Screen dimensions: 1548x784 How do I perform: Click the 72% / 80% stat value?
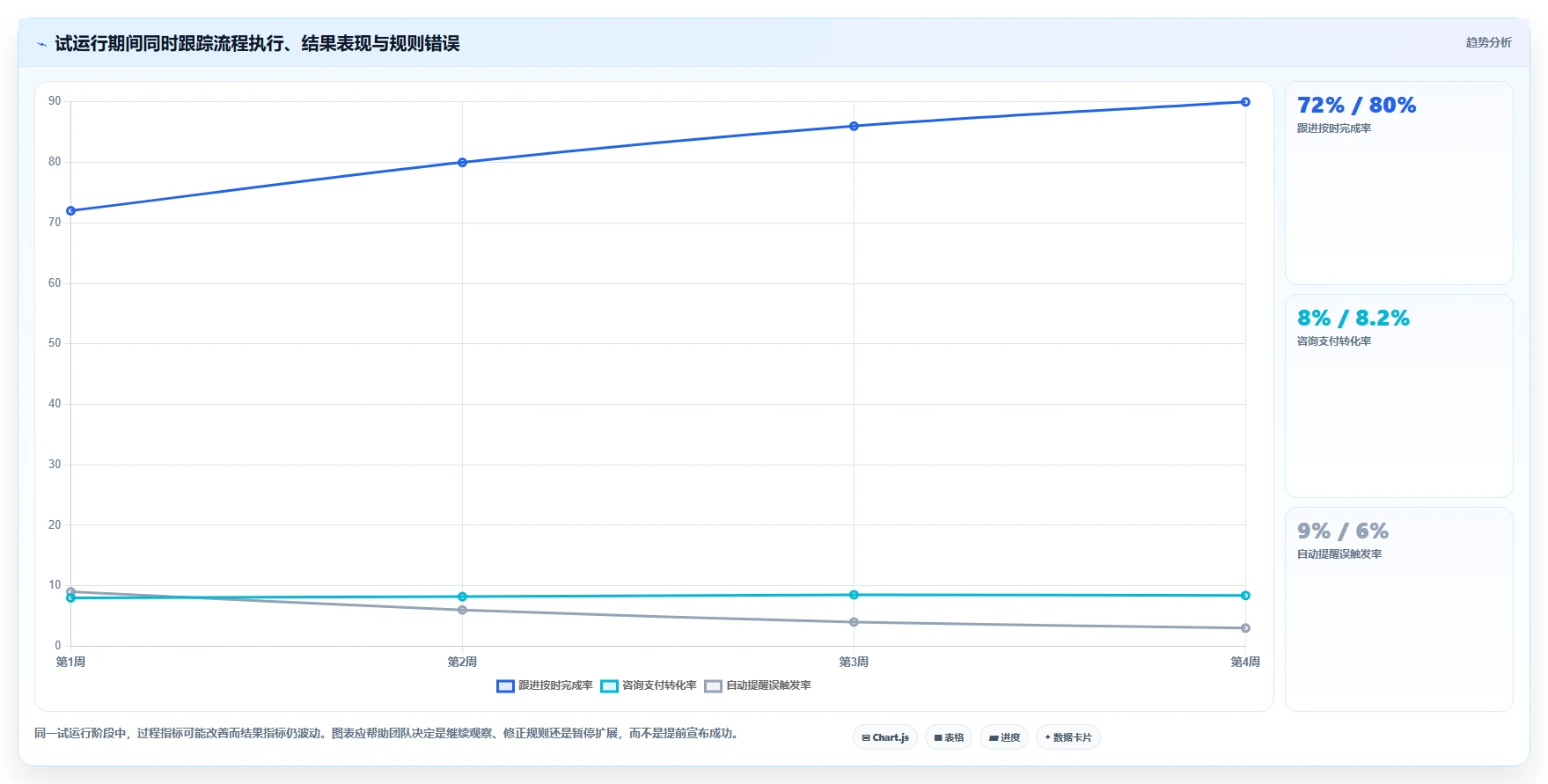pyautogui.click(x=1356, y=106)
